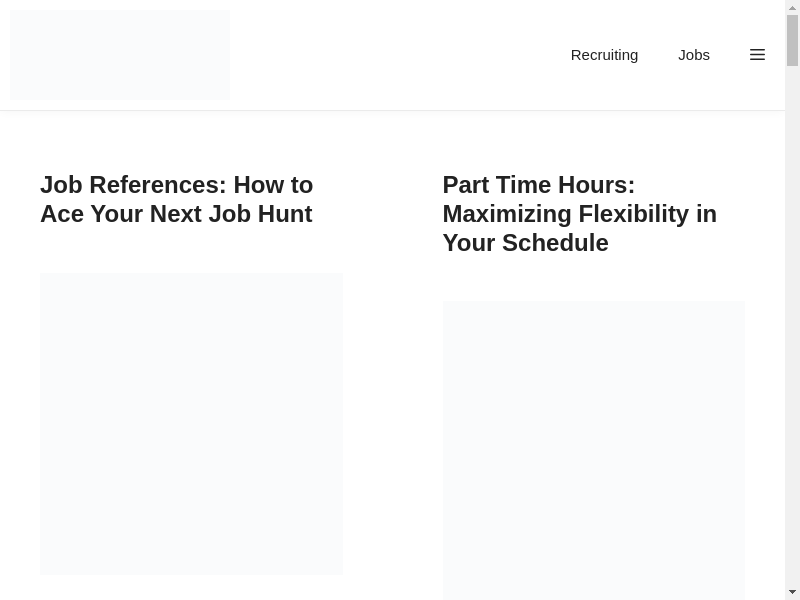Viewport: 800px width, 600px height.
Task: Click the site logo in the header
Action: click(x=120, y=55)
